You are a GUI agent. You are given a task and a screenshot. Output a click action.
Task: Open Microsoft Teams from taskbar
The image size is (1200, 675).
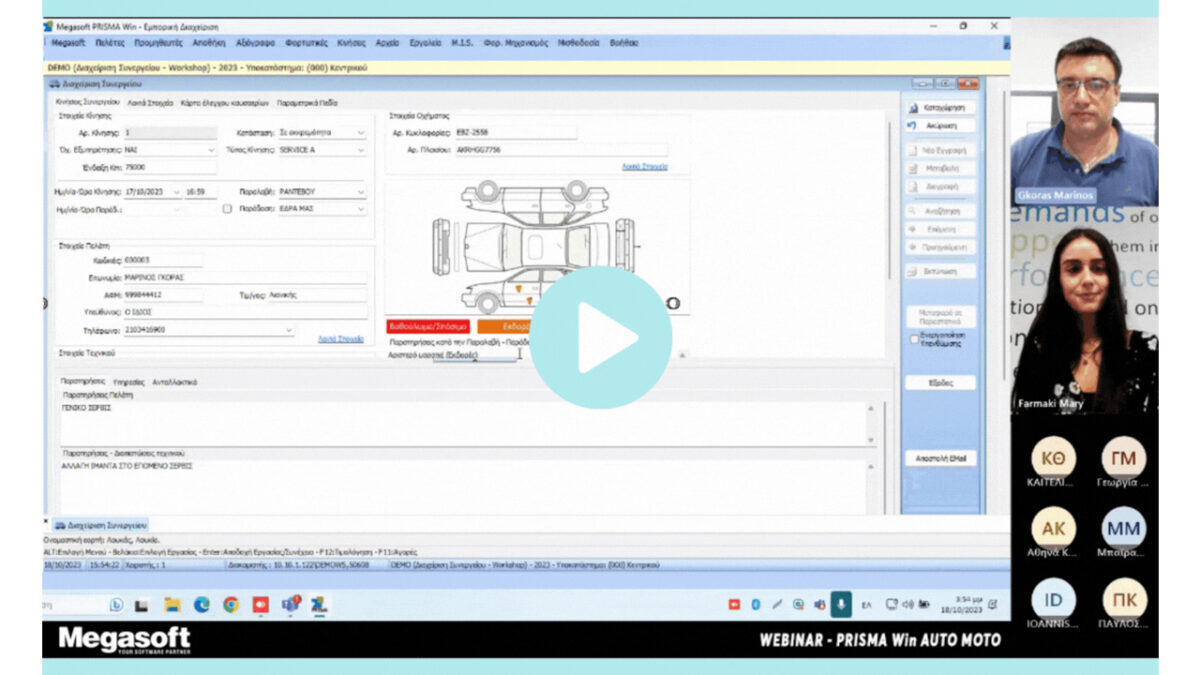tap(291, 605)
